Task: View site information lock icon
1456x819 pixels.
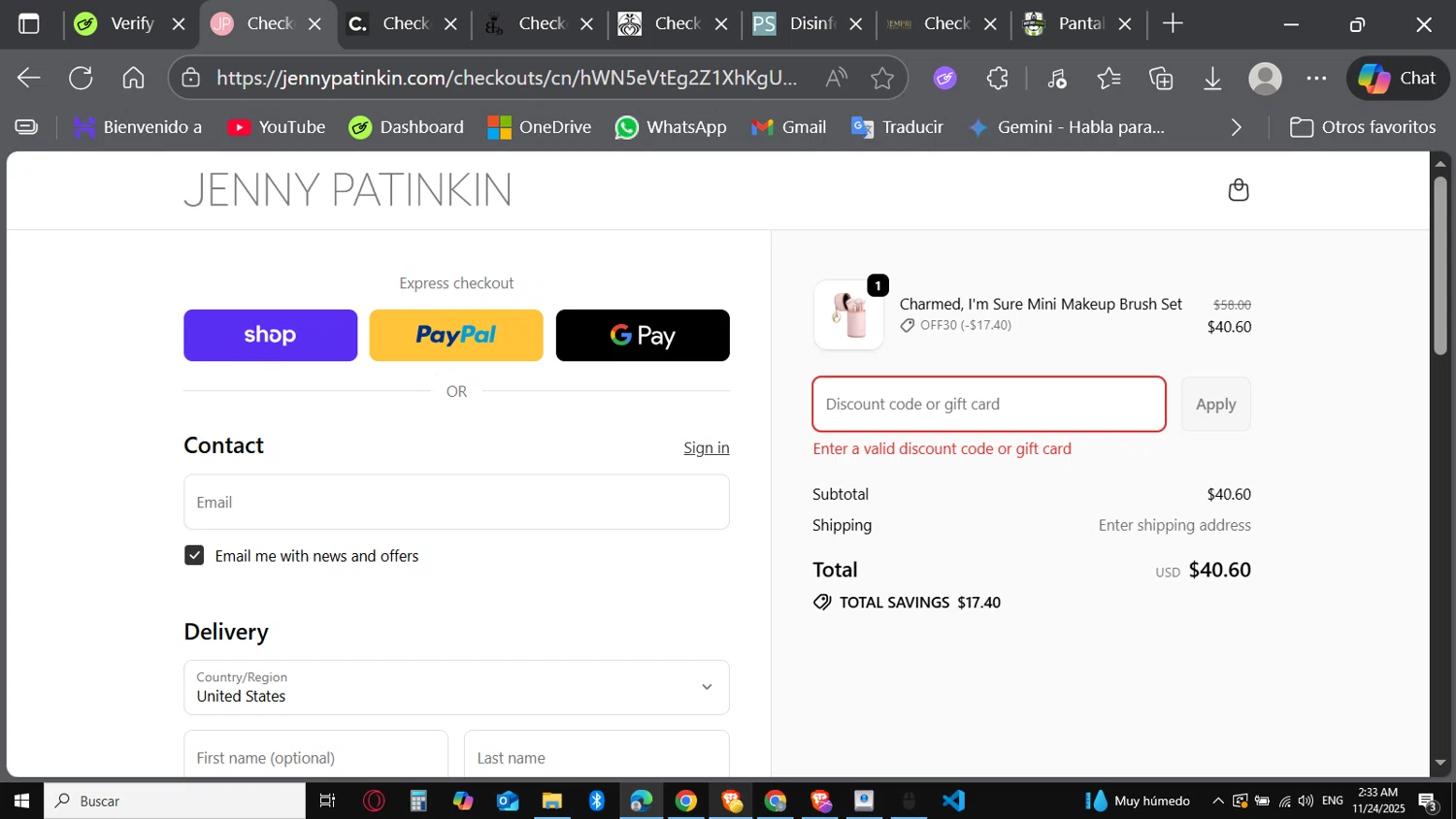Action: click(x=191, y=79)
